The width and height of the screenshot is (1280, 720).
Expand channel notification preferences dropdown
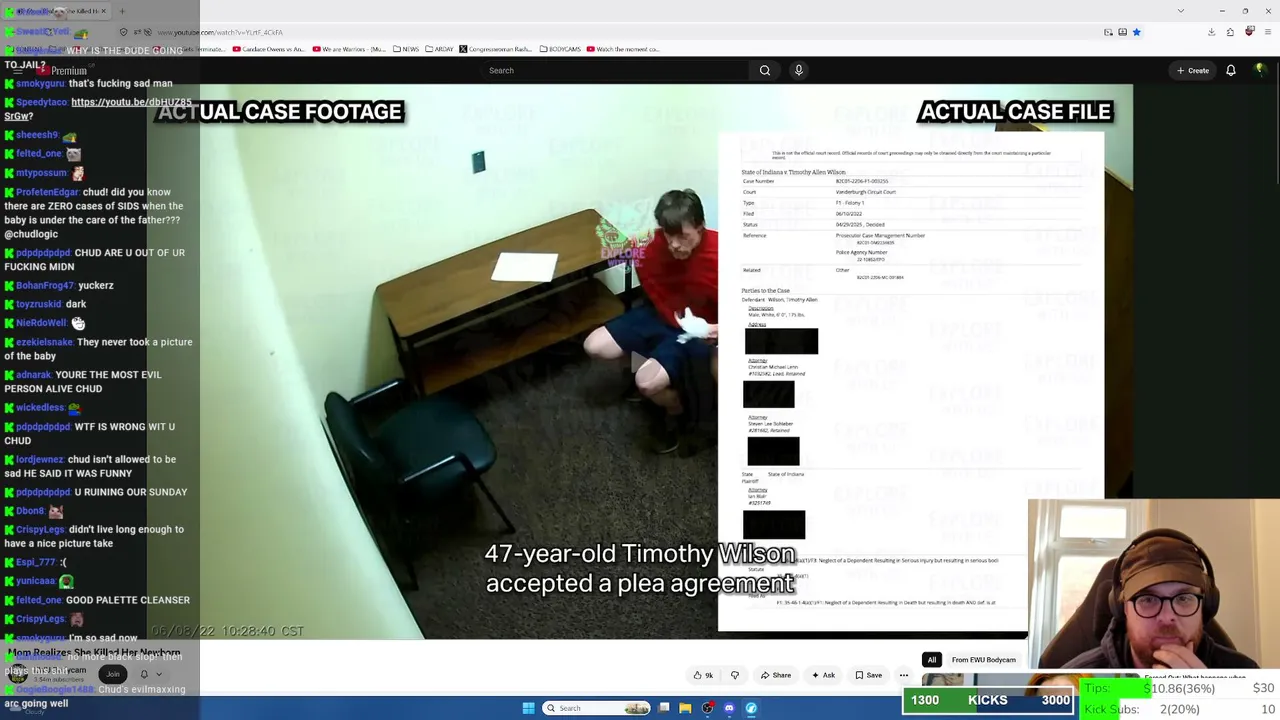coord(159,674)
